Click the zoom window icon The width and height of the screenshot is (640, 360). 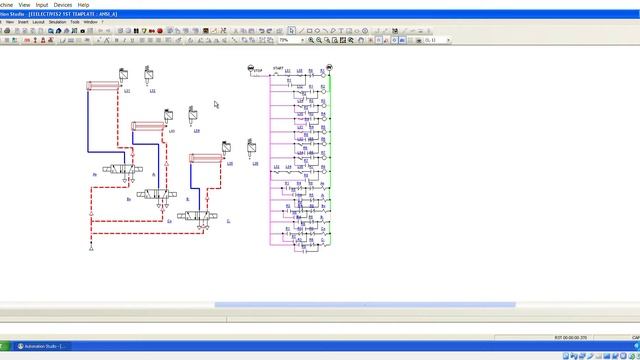click(327, 40)
